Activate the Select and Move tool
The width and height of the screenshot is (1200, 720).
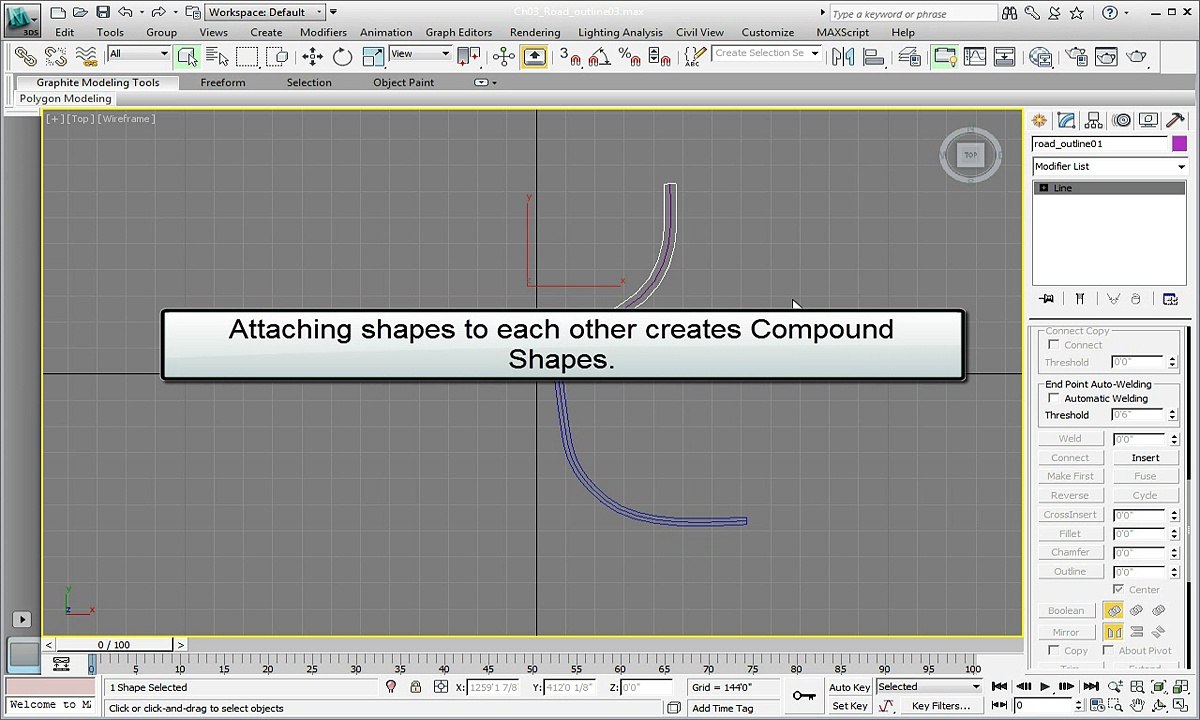pyautogui.click(x=312, y=56)
